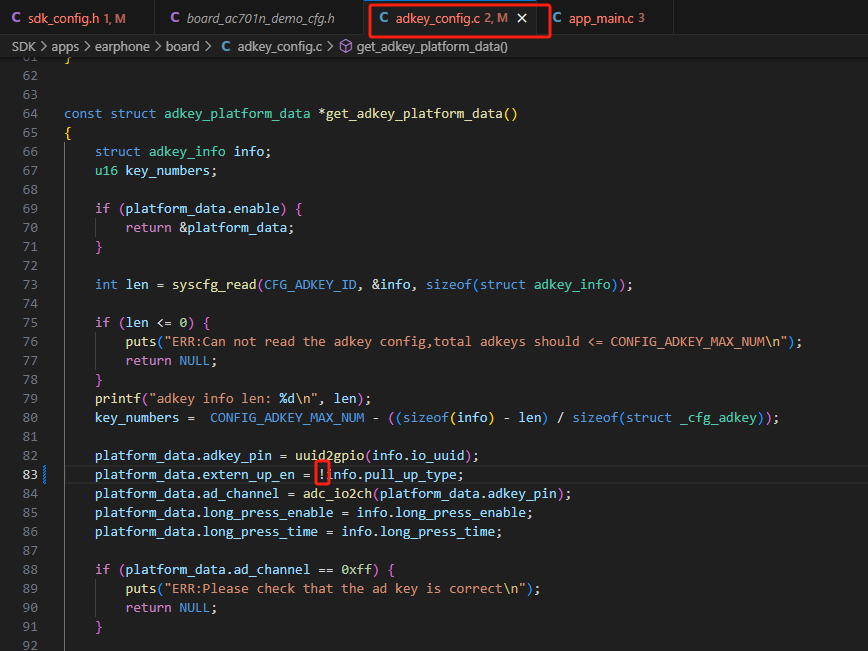Click &platform_data on line 70
This screenshot has width=868, height=651.
pos(233,228)
